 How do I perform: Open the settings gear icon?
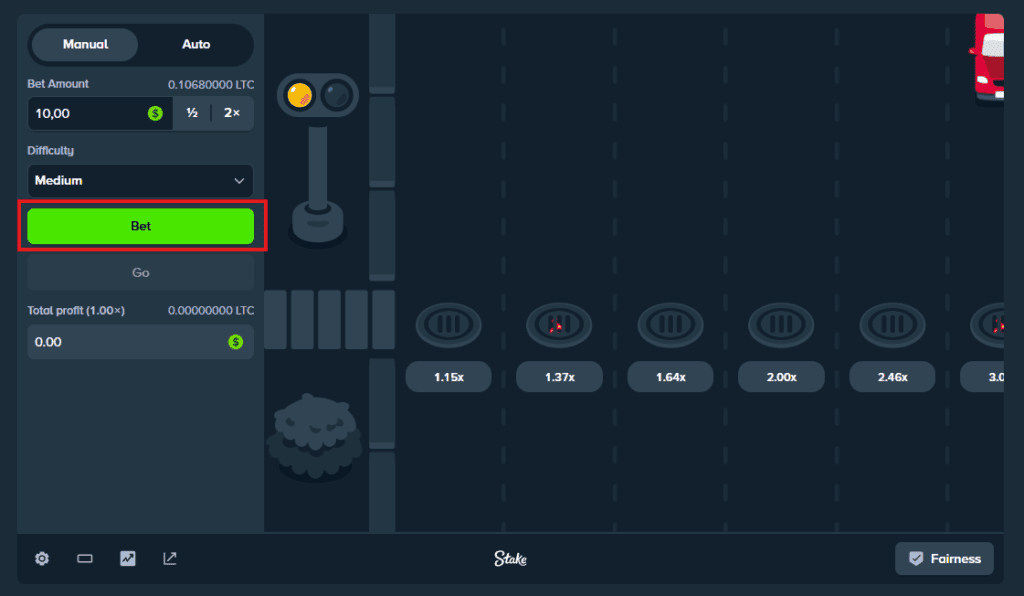42,559
